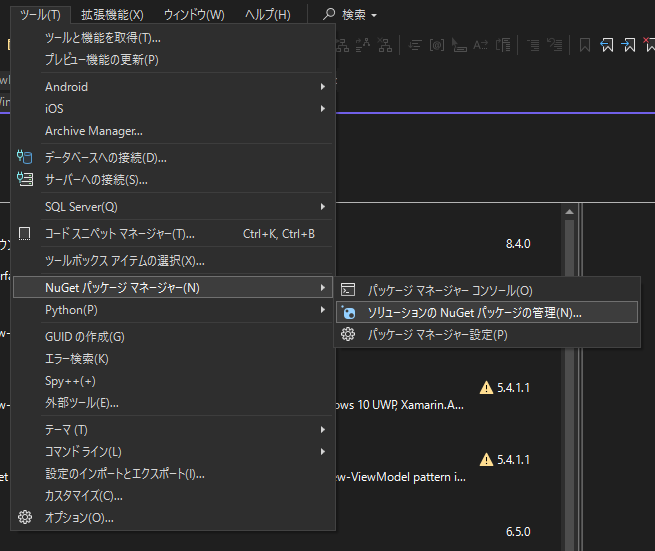Image resolution: width=655 pixels, height=551 pixels.
Task: Click version 6.5.0 in package list
Action: (x=518, y=531)
